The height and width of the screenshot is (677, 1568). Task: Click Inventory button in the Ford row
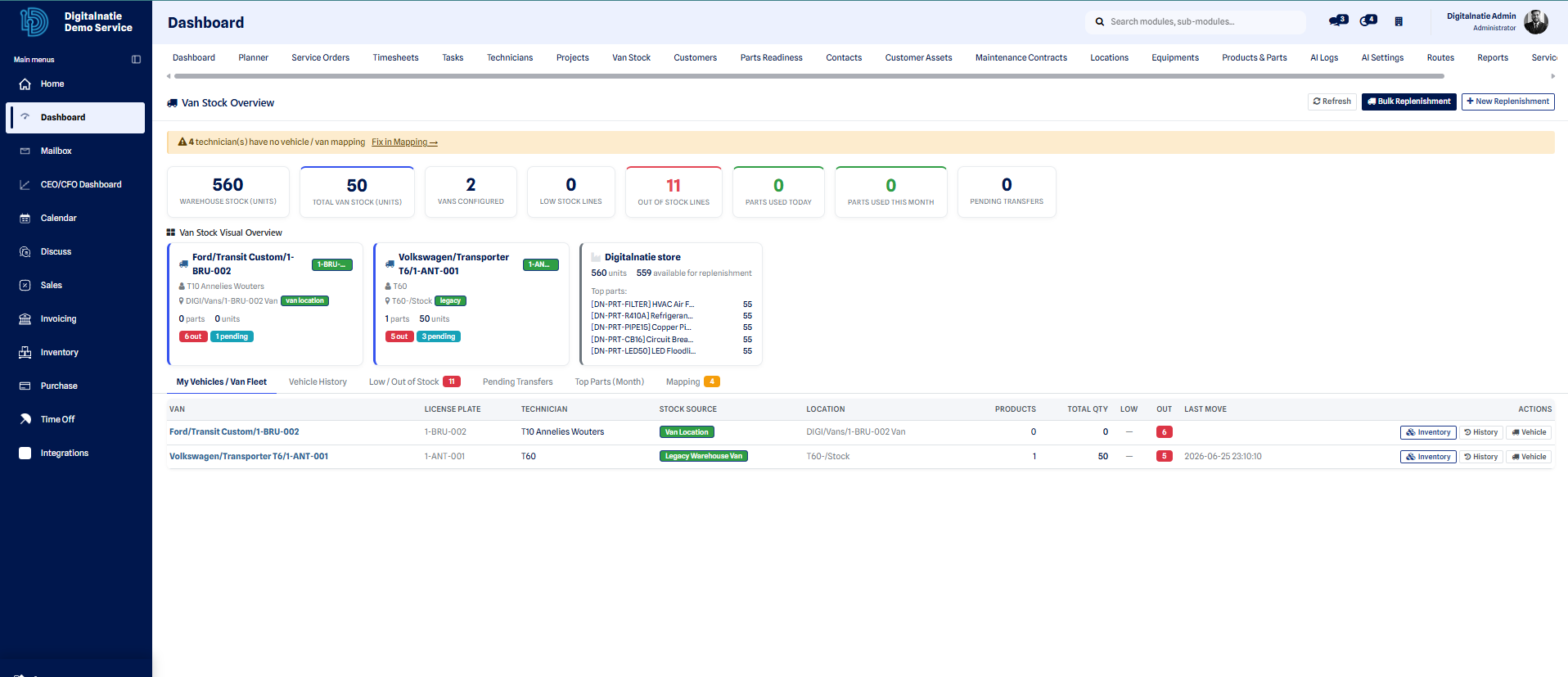(x=1428, y=432)
